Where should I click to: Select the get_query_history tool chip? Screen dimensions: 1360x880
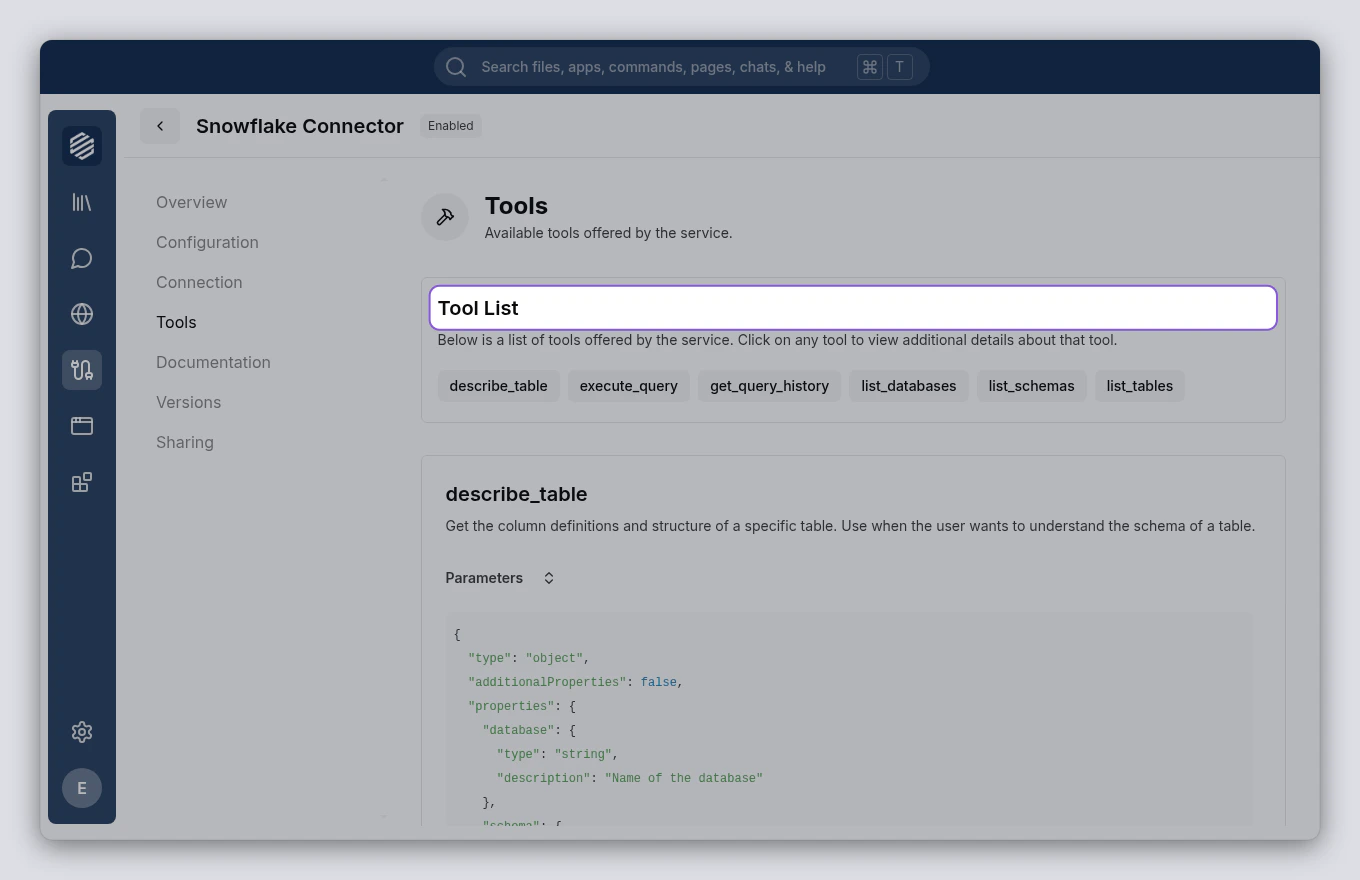(x=769, y=386)
